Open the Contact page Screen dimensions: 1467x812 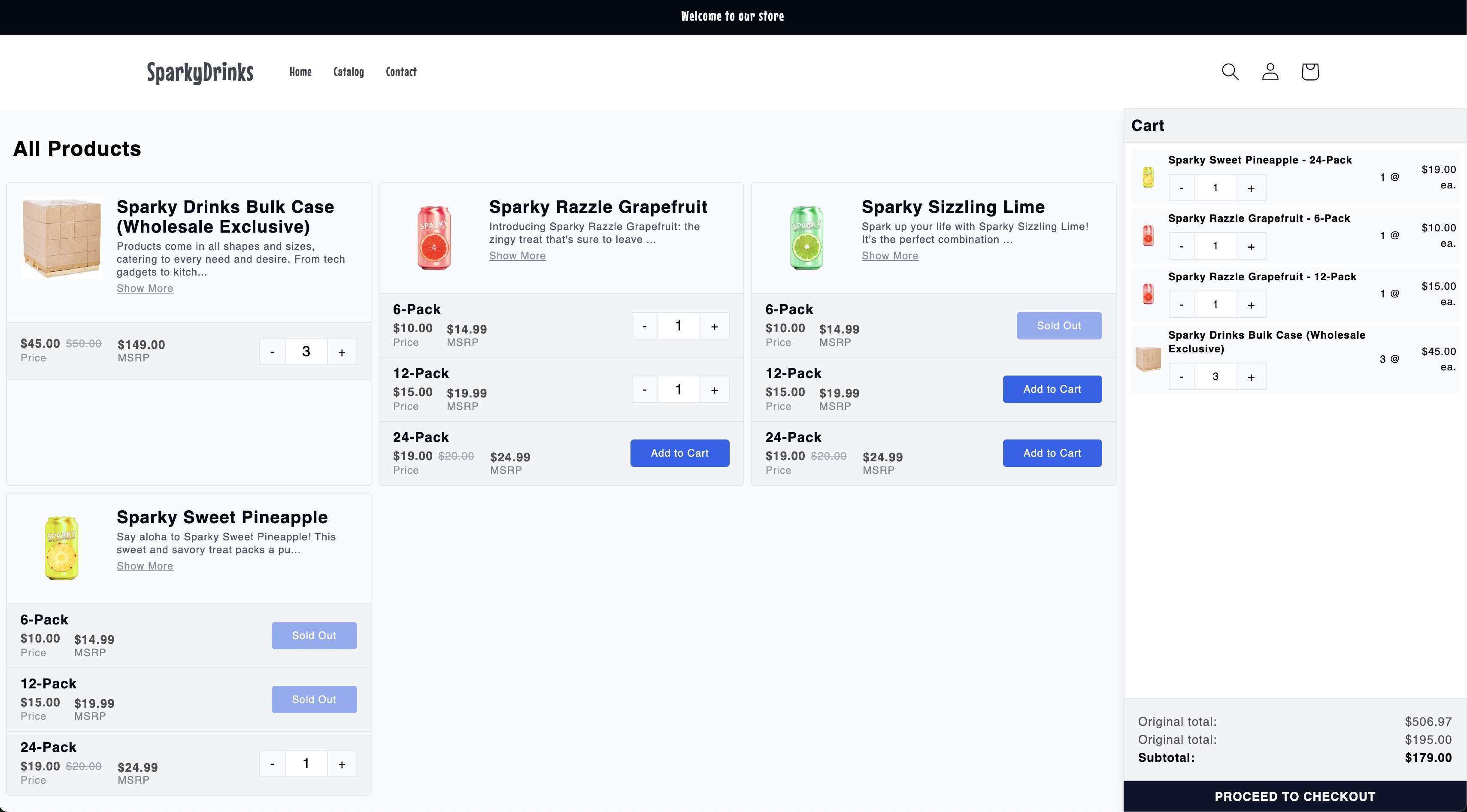[x=401, y=72]
